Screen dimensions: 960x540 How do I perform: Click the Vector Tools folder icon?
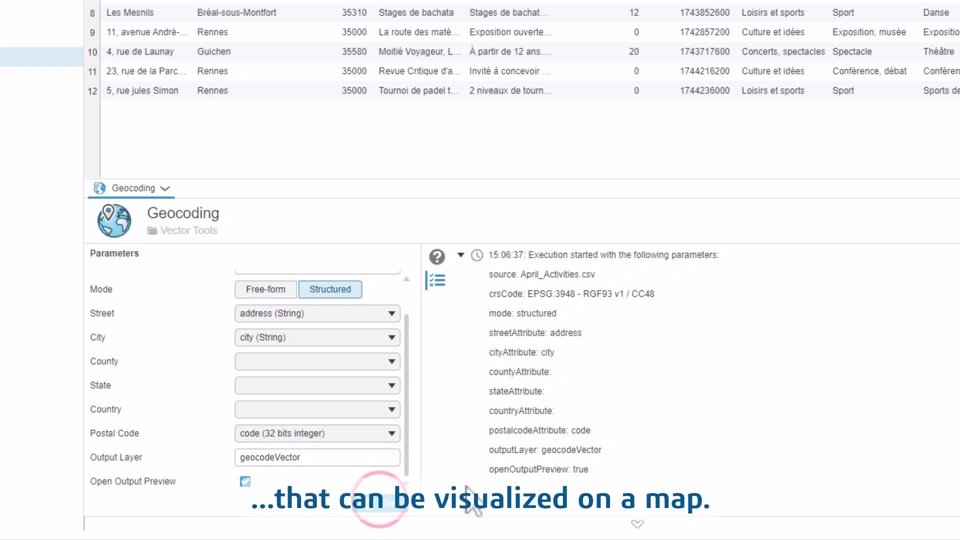(152, 231)
